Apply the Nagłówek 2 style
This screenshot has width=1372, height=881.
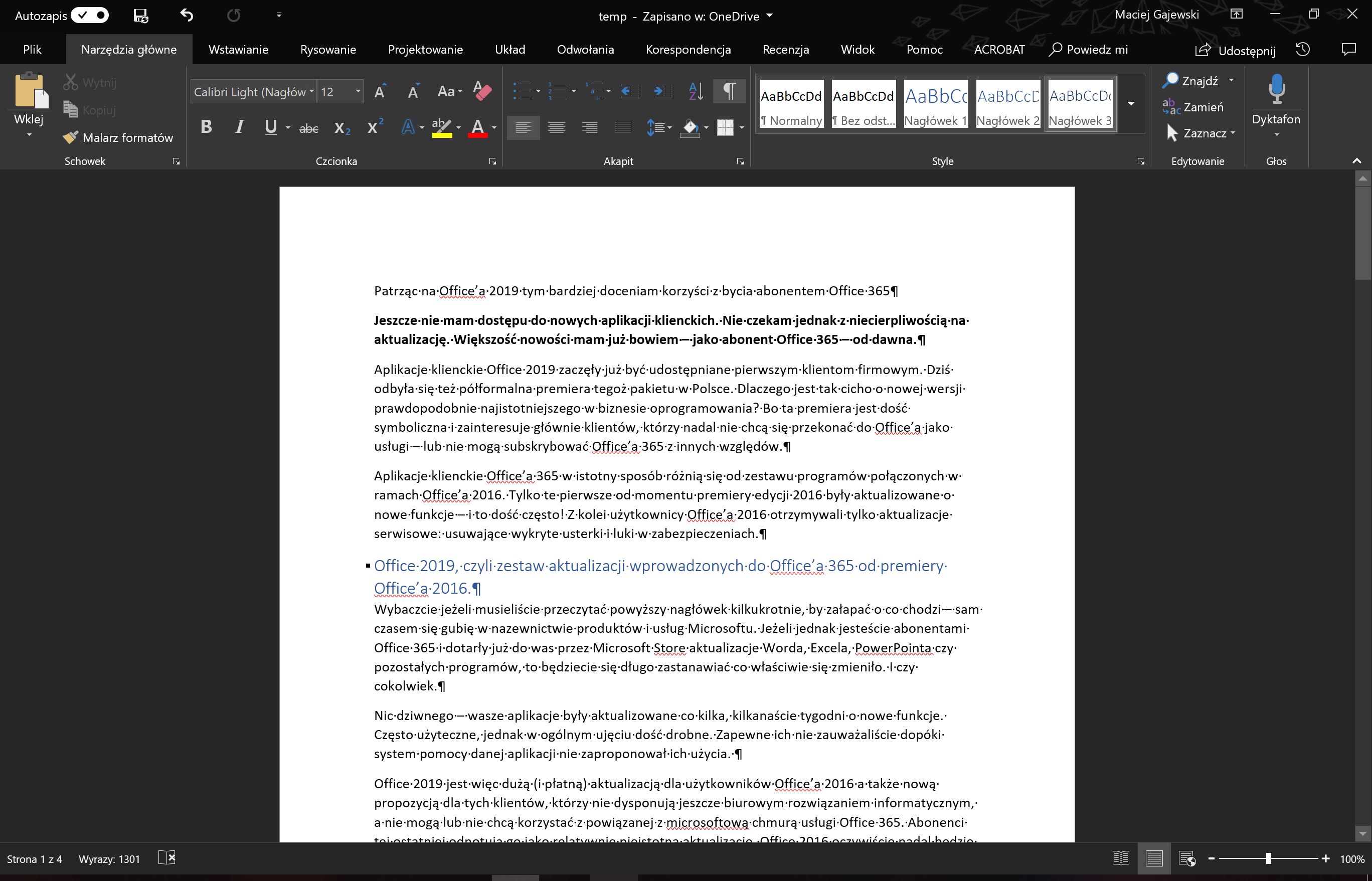coord(1007,104)
